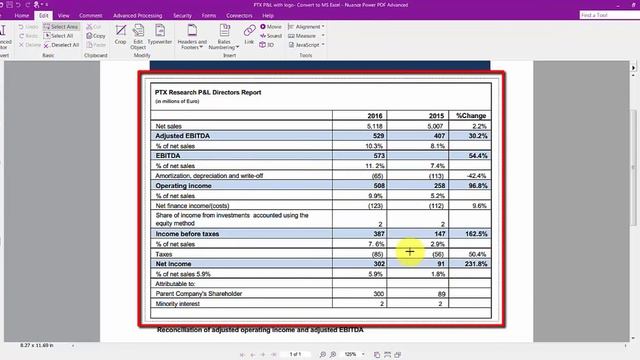The height and width of the screenshot is (360, 640).
Task: Click the Operating income row label
Action: coord(183,186)
